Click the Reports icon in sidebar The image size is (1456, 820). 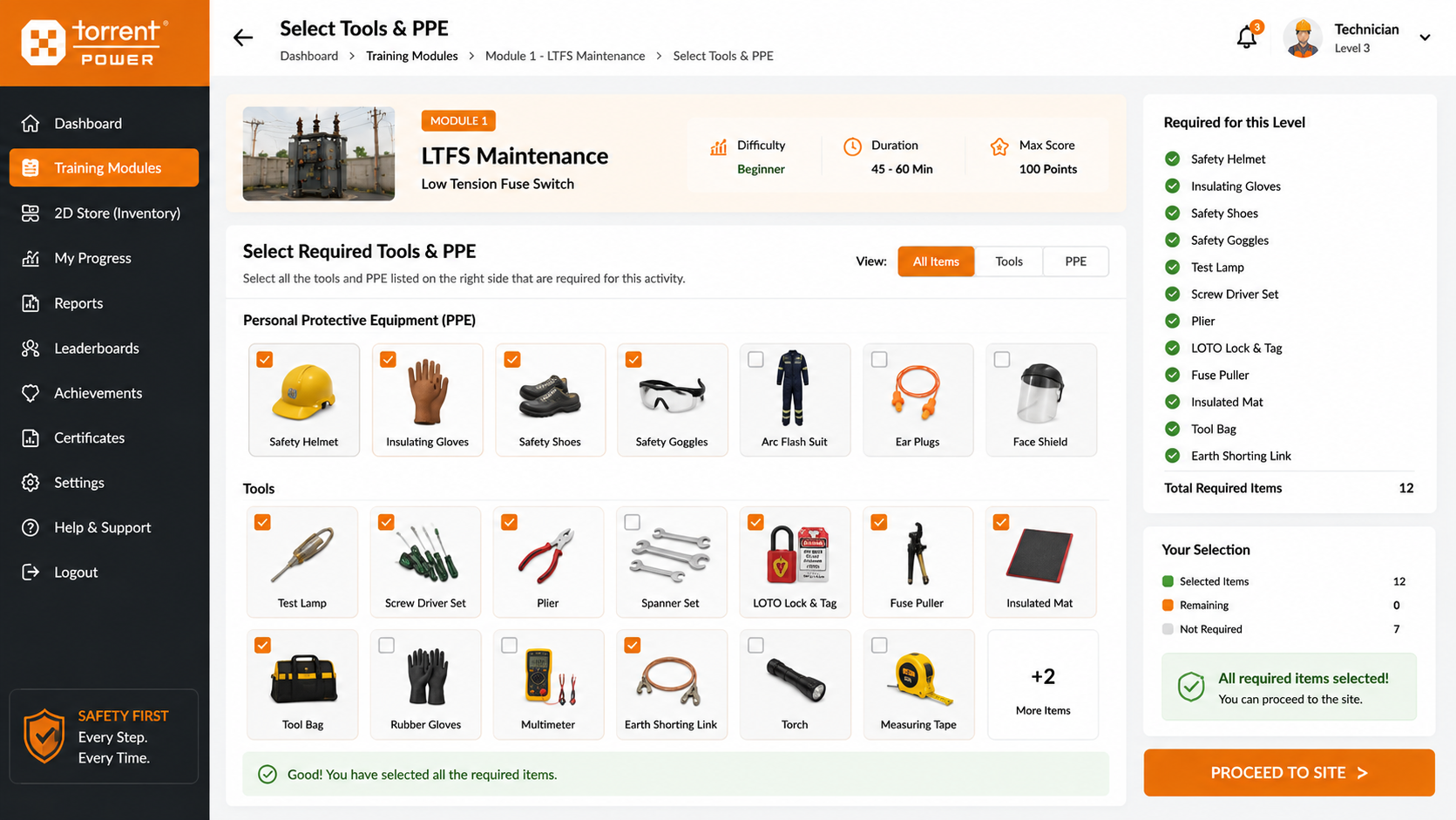(x=30, y=303)
